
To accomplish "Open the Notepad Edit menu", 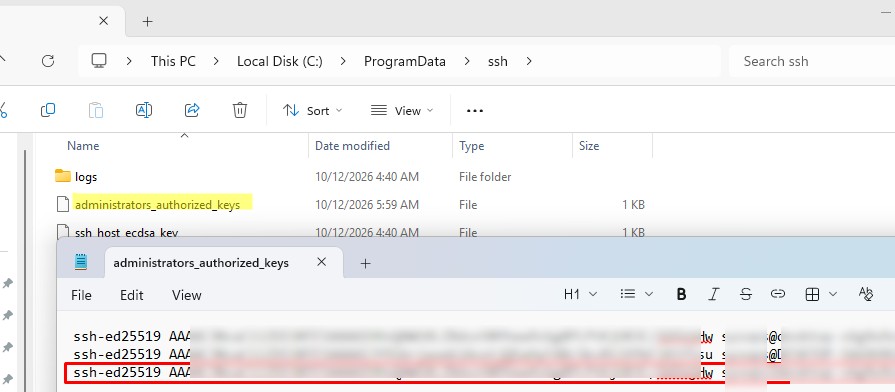I will (131, 295).
